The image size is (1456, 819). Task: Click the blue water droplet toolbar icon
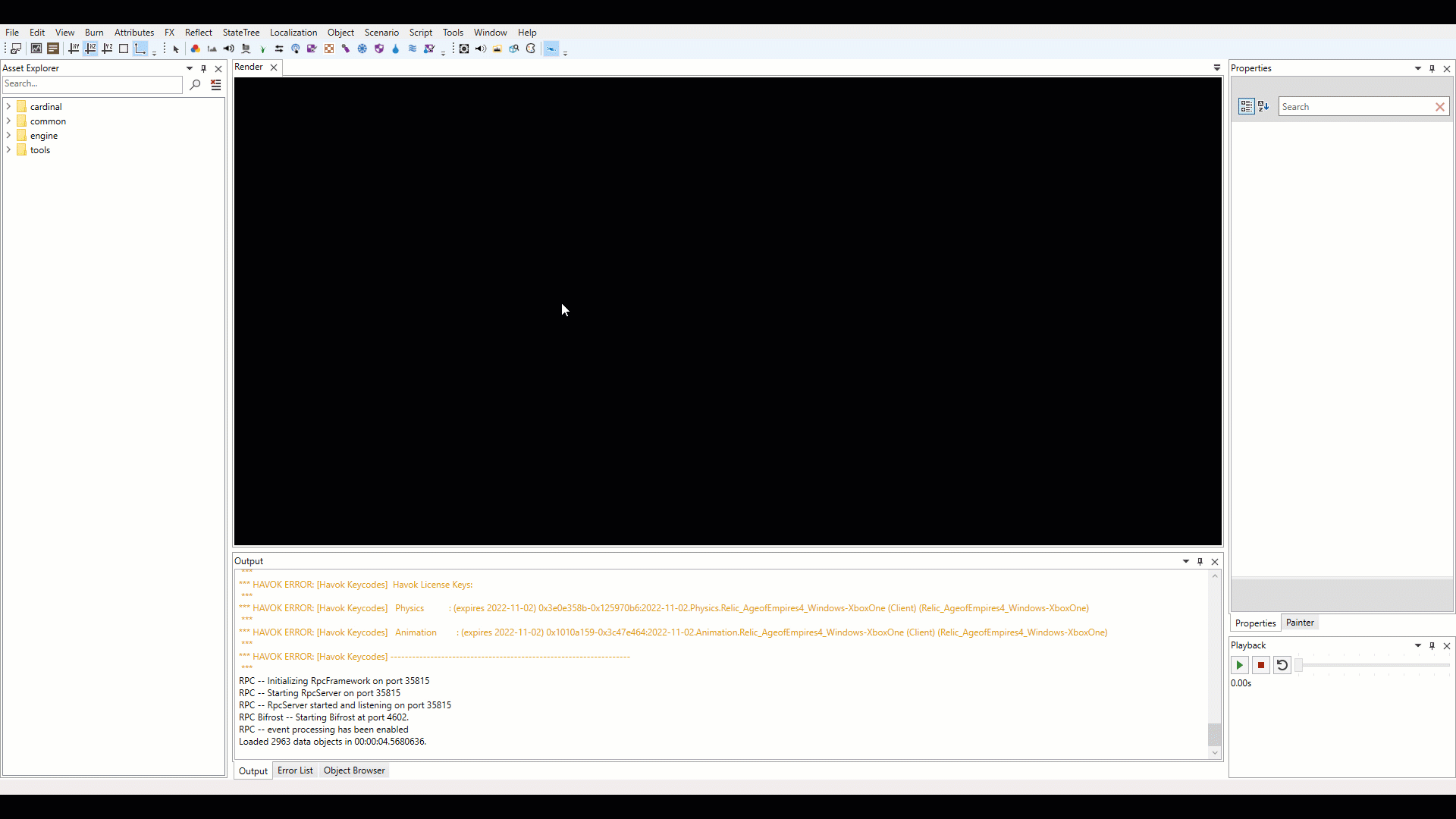coord(395,49)
